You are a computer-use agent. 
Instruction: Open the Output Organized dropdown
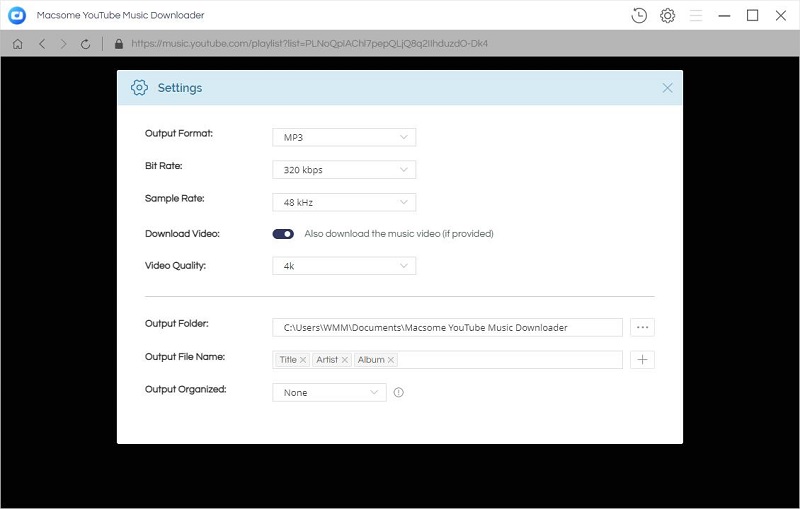[330, 392]
